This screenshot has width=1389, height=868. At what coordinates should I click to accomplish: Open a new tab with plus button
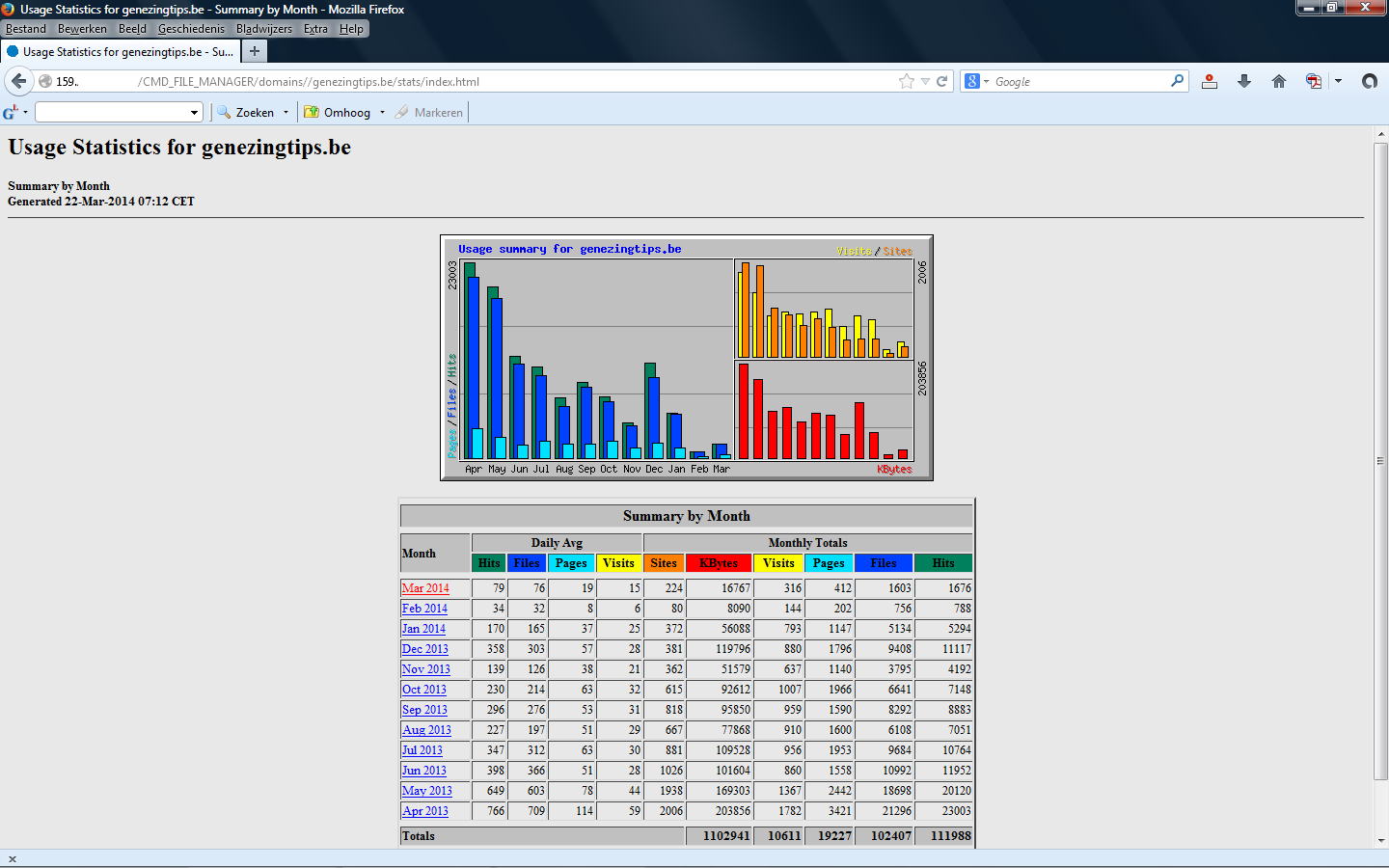tap(255, 51)
